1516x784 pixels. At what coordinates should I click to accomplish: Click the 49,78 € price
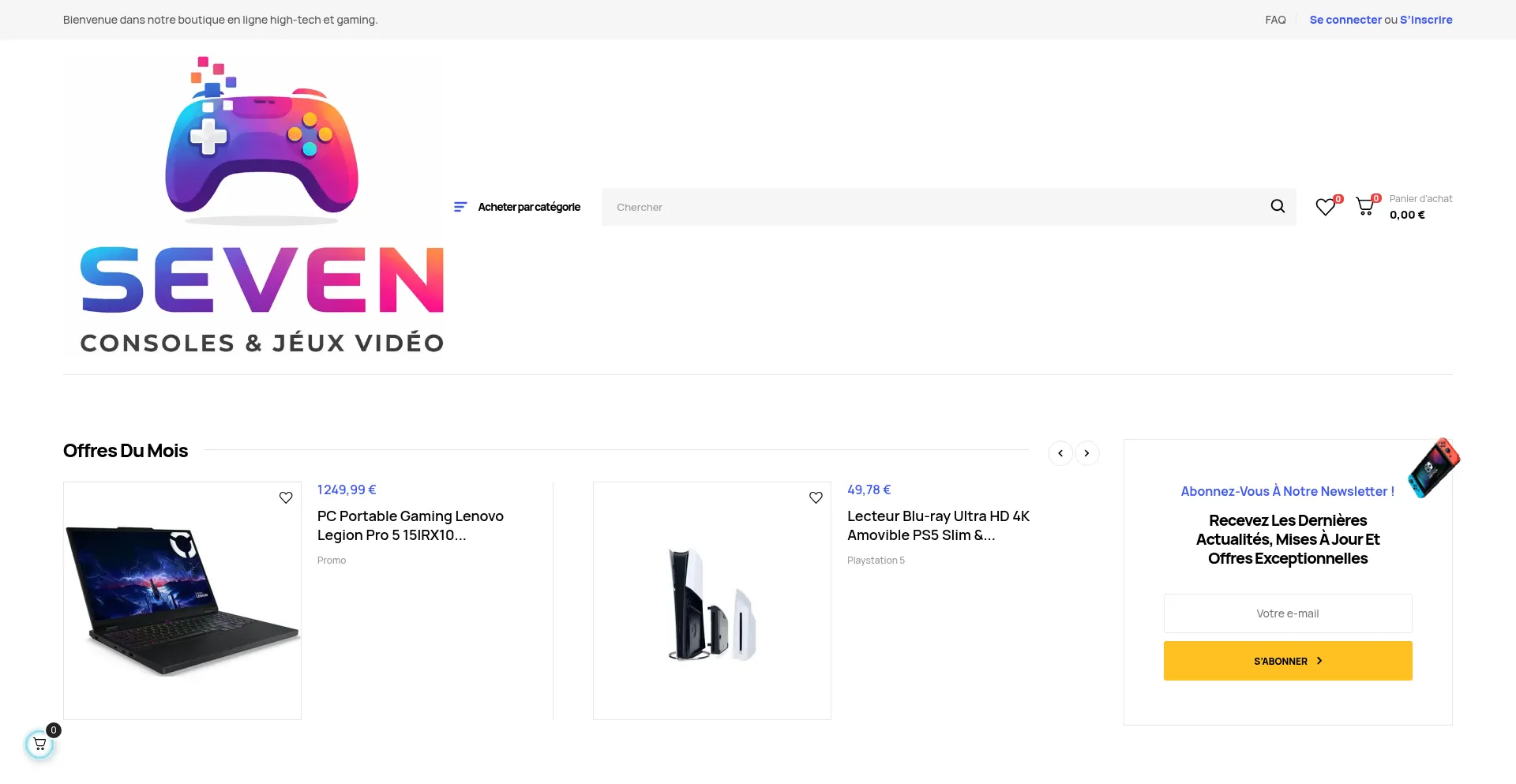(x=869, y=490)
